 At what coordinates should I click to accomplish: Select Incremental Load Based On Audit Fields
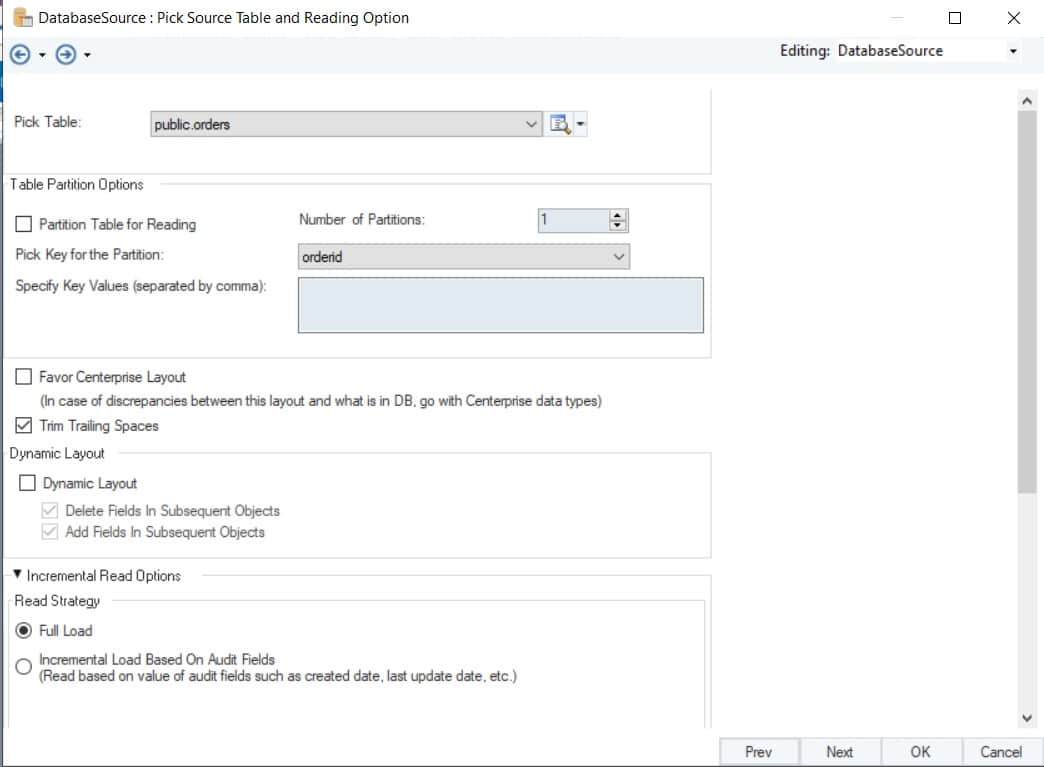23,664
